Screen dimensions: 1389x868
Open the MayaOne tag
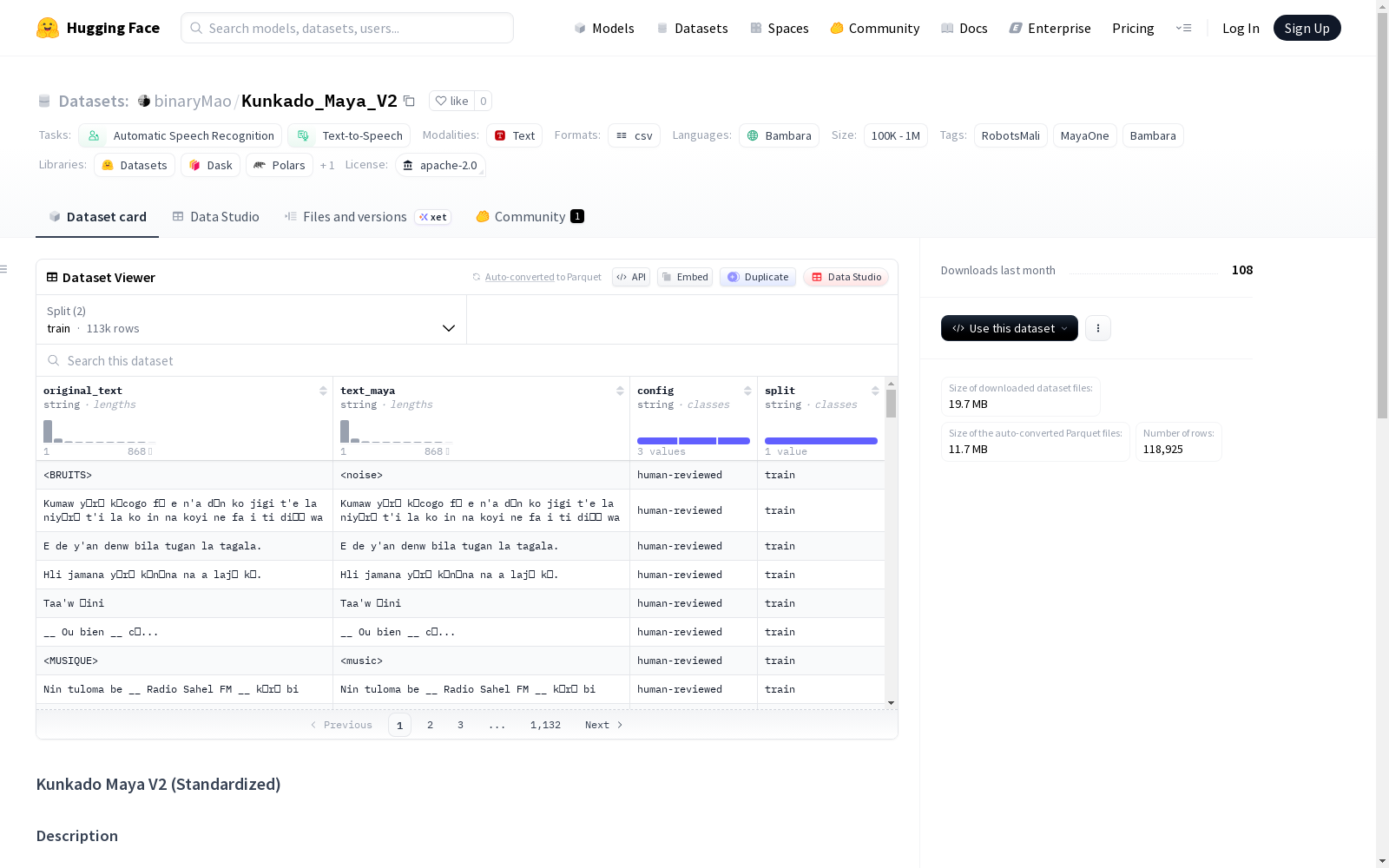click(1085, 135)
